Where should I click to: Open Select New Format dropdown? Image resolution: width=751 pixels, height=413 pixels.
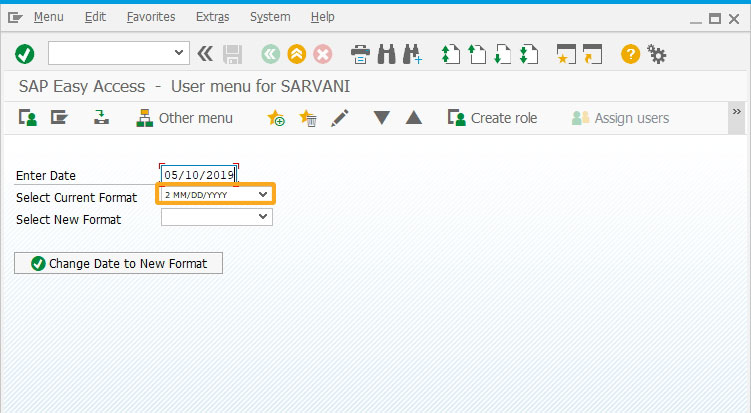click(x=263, y=217)
